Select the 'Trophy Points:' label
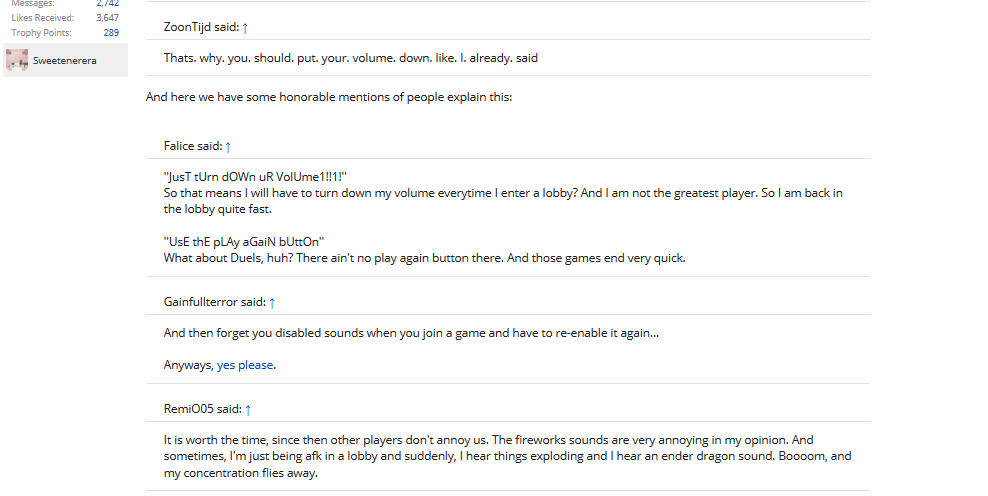This screenshot has width=988, height=496. point(42,33)
